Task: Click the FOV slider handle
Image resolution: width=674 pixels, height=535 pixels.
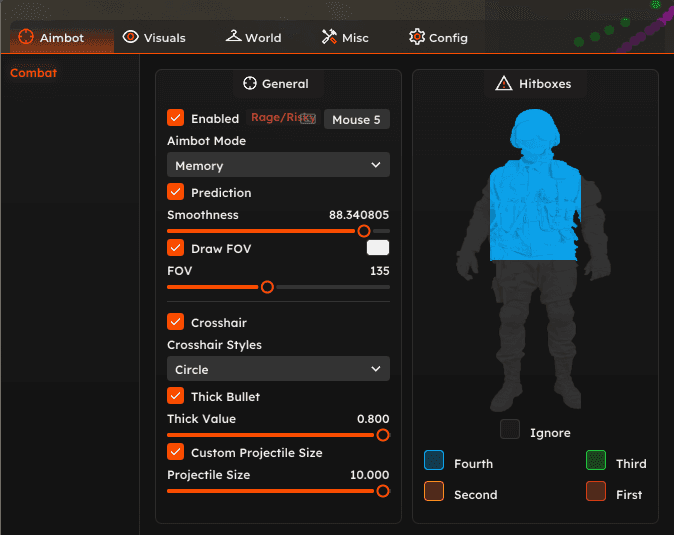Action: (x=267, y=287)
